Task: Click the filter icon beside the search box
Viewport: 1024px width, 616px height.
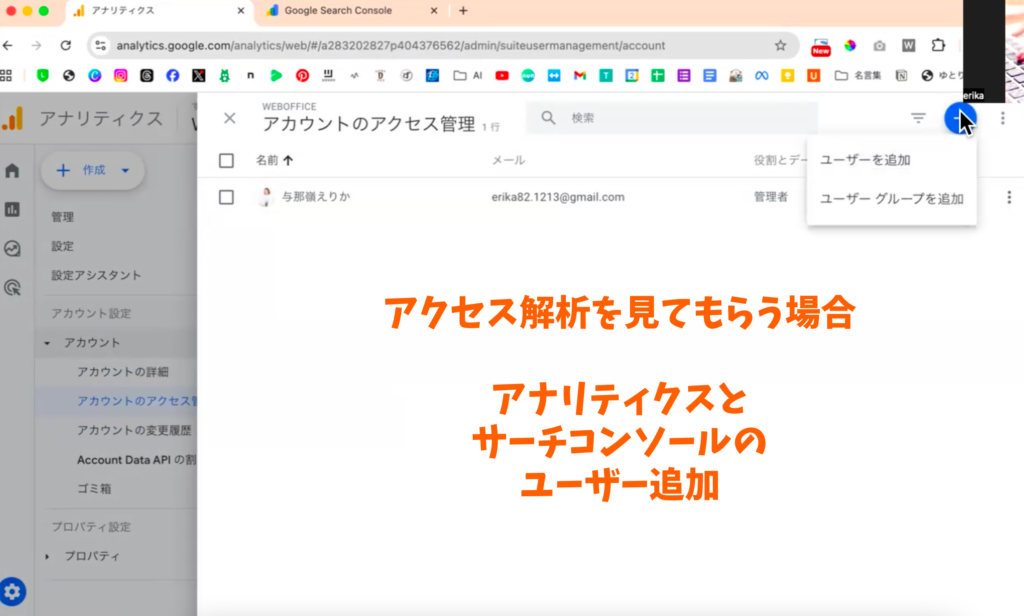Action: 918,118
